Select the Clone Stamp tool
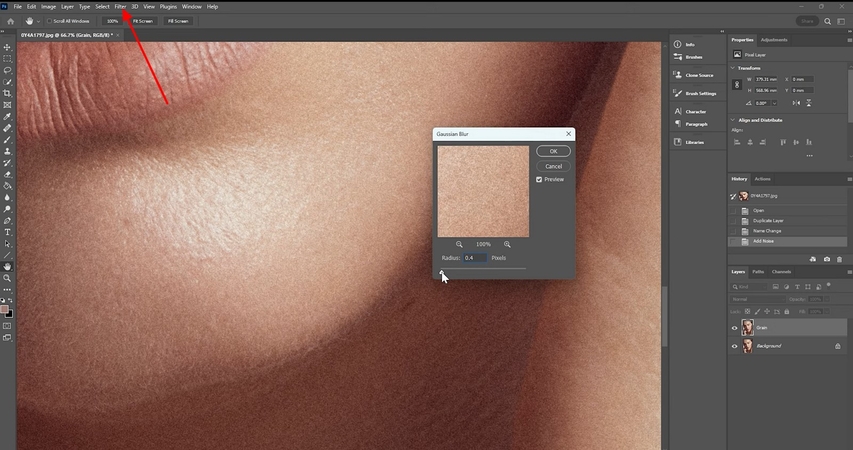The height and width of the screenshot is (450, 853). point(7,151)
